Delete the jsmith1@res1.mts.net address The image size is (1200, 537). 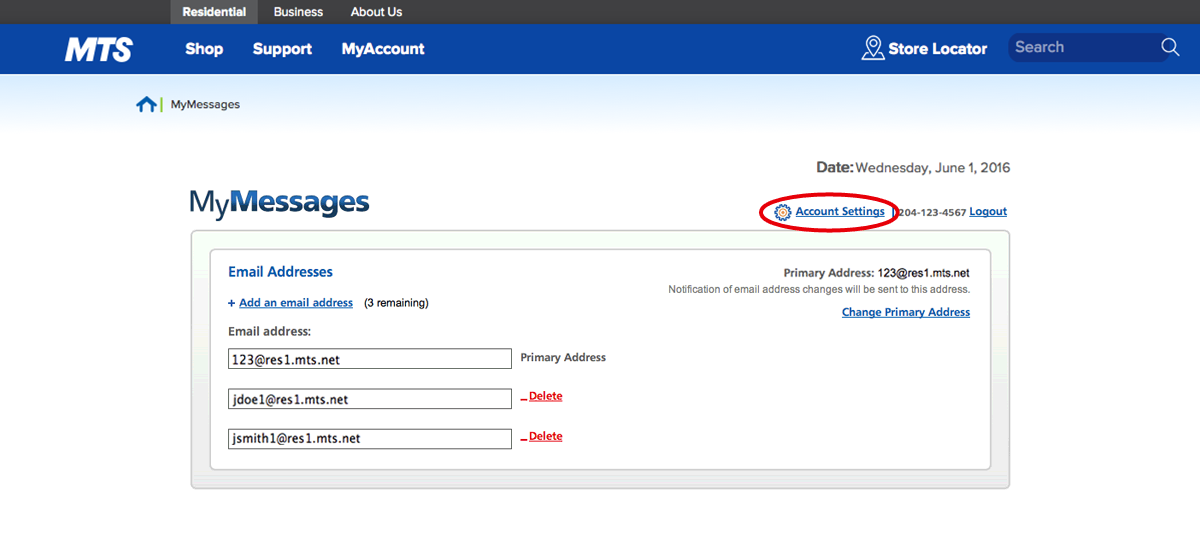coord(545,436)
